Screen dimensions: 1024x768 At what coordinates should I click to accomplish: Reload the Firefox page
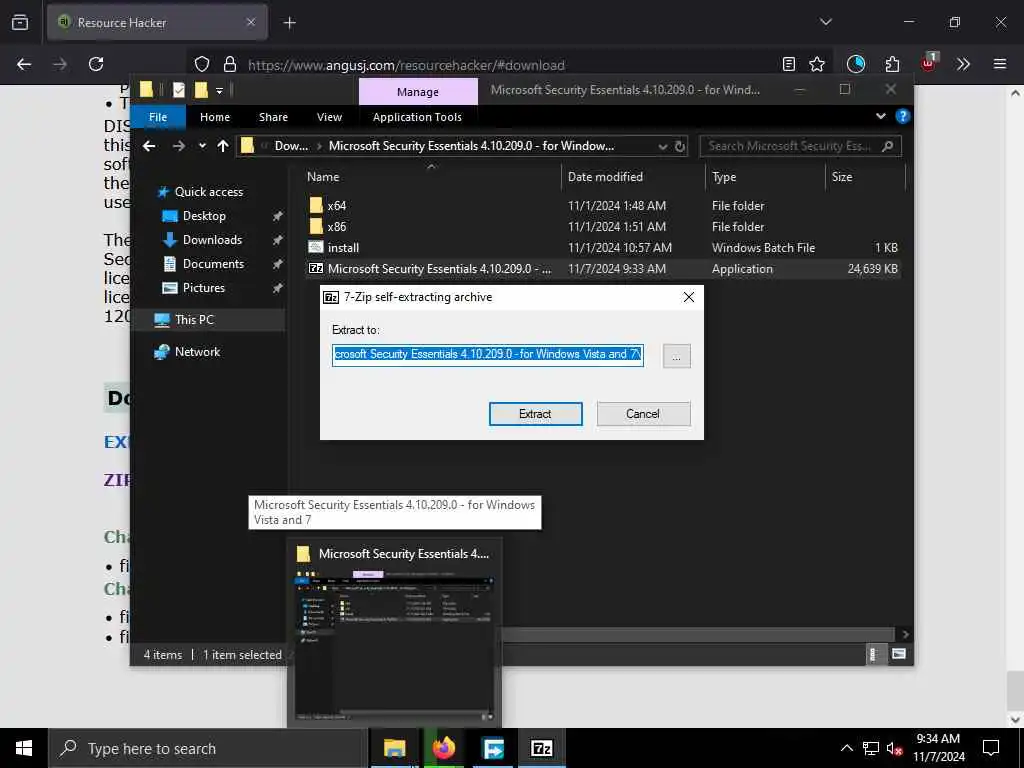[96, 64]
